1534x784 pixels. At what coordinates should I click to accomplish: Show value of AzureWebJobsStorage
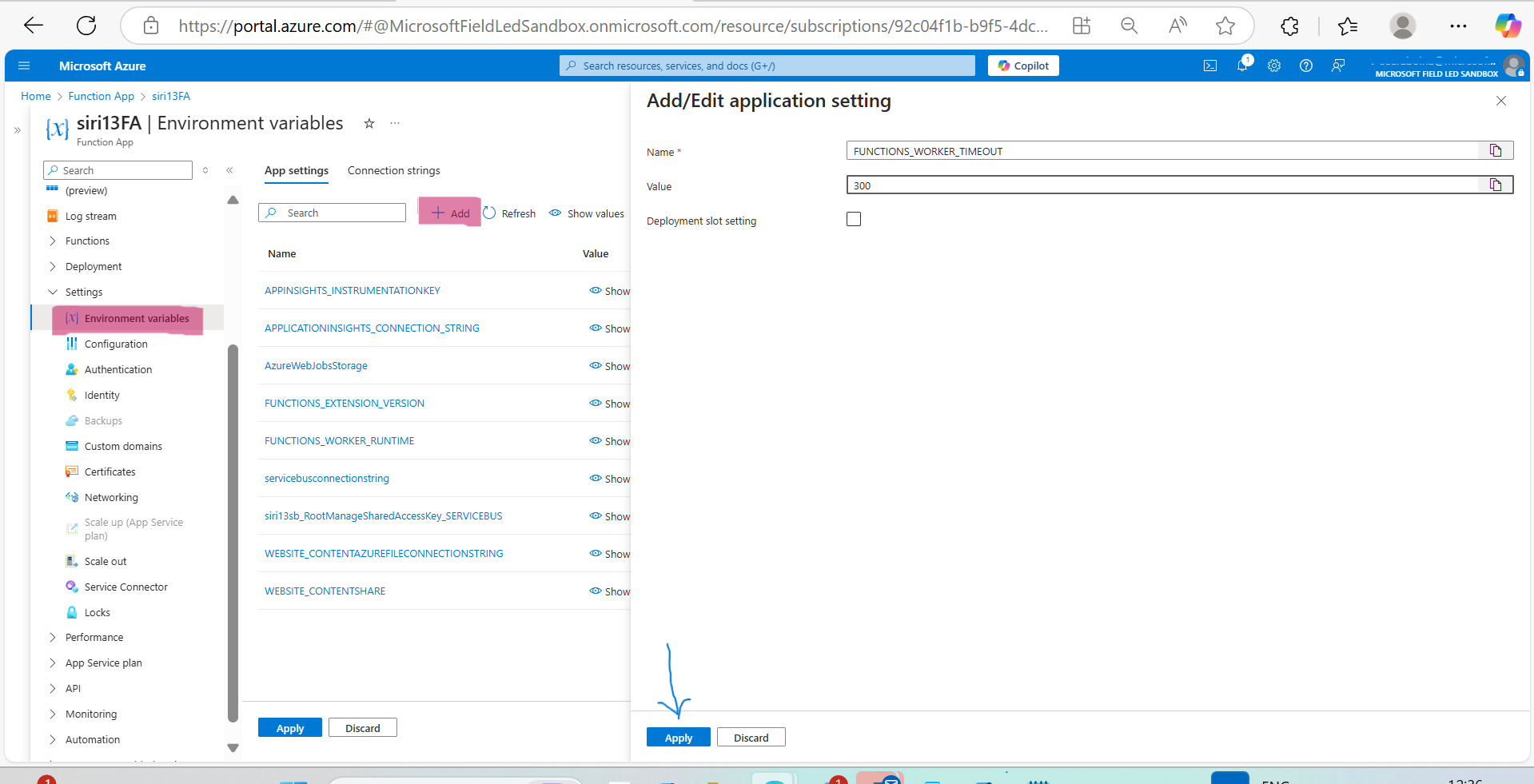tap(610, 366)
